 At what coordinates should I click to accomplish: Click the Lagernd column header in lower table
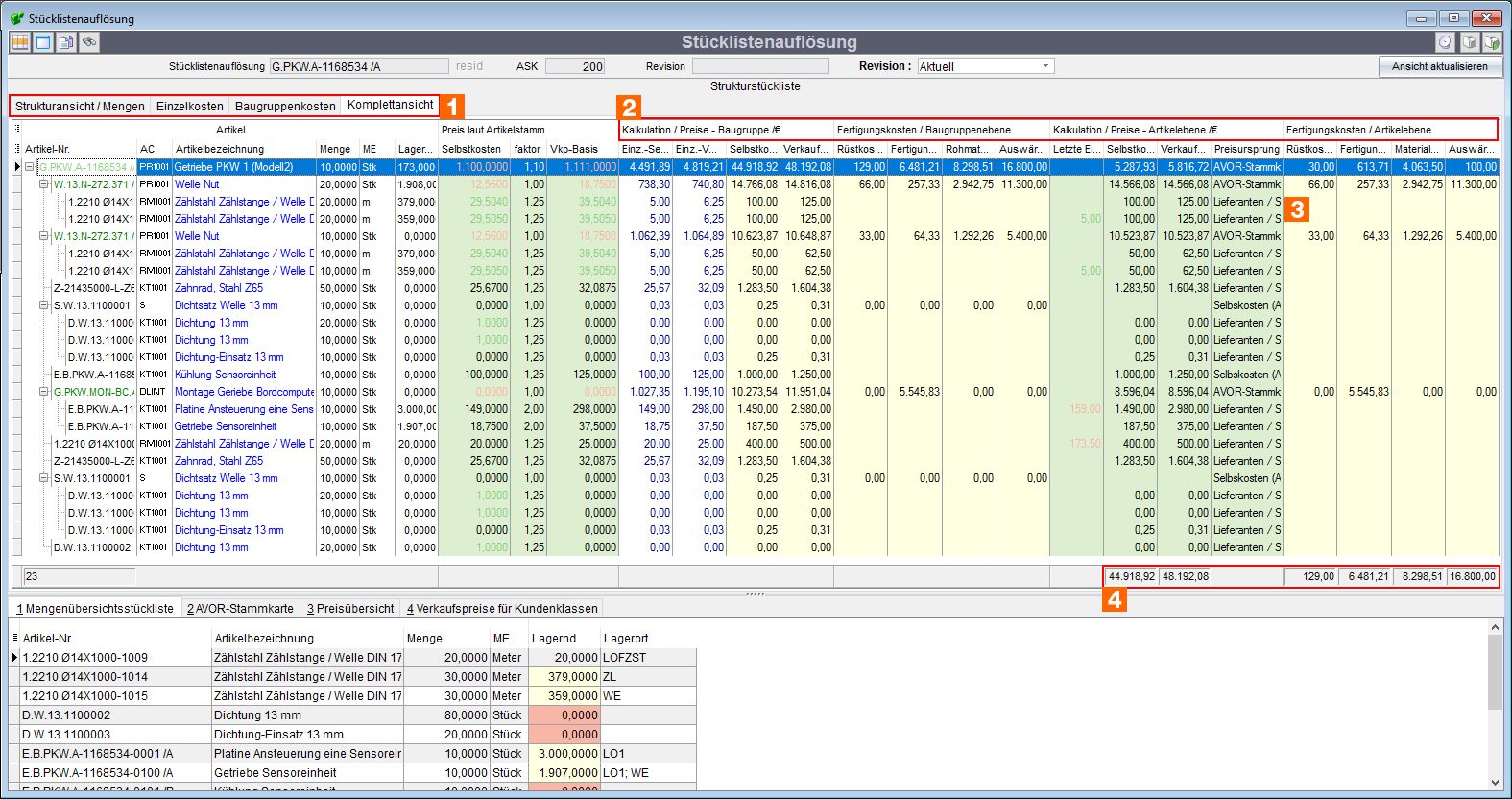coord(564,639)
